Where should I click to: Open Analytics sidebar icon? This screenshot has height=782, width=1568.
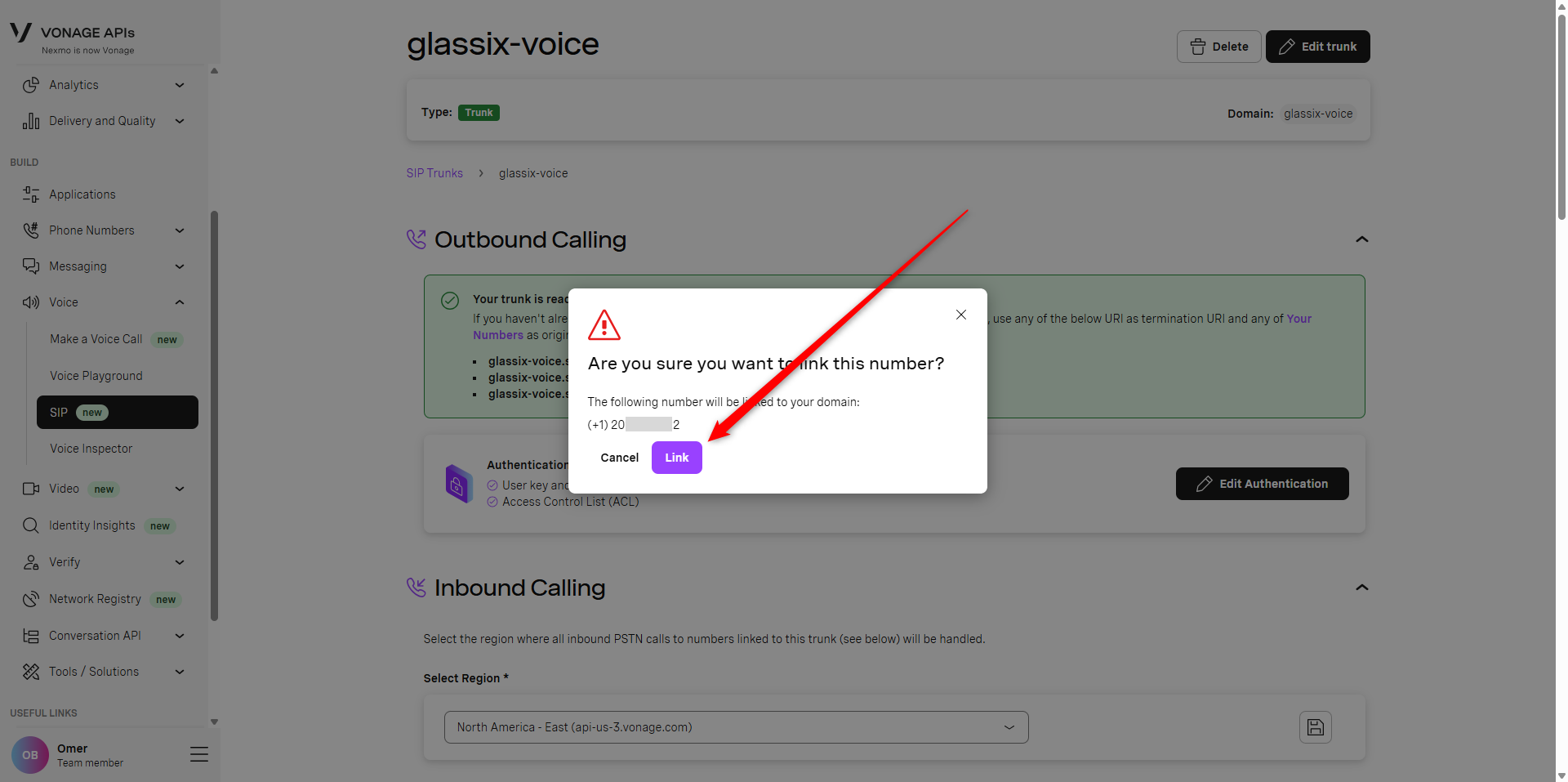tap(31, 85)
